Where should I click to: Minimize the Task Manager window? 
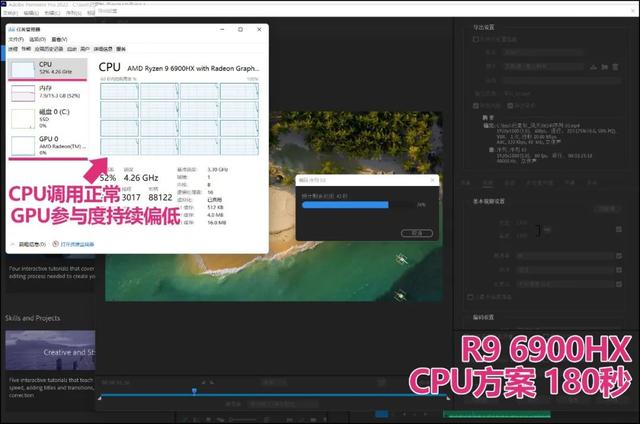pos(222,29)
